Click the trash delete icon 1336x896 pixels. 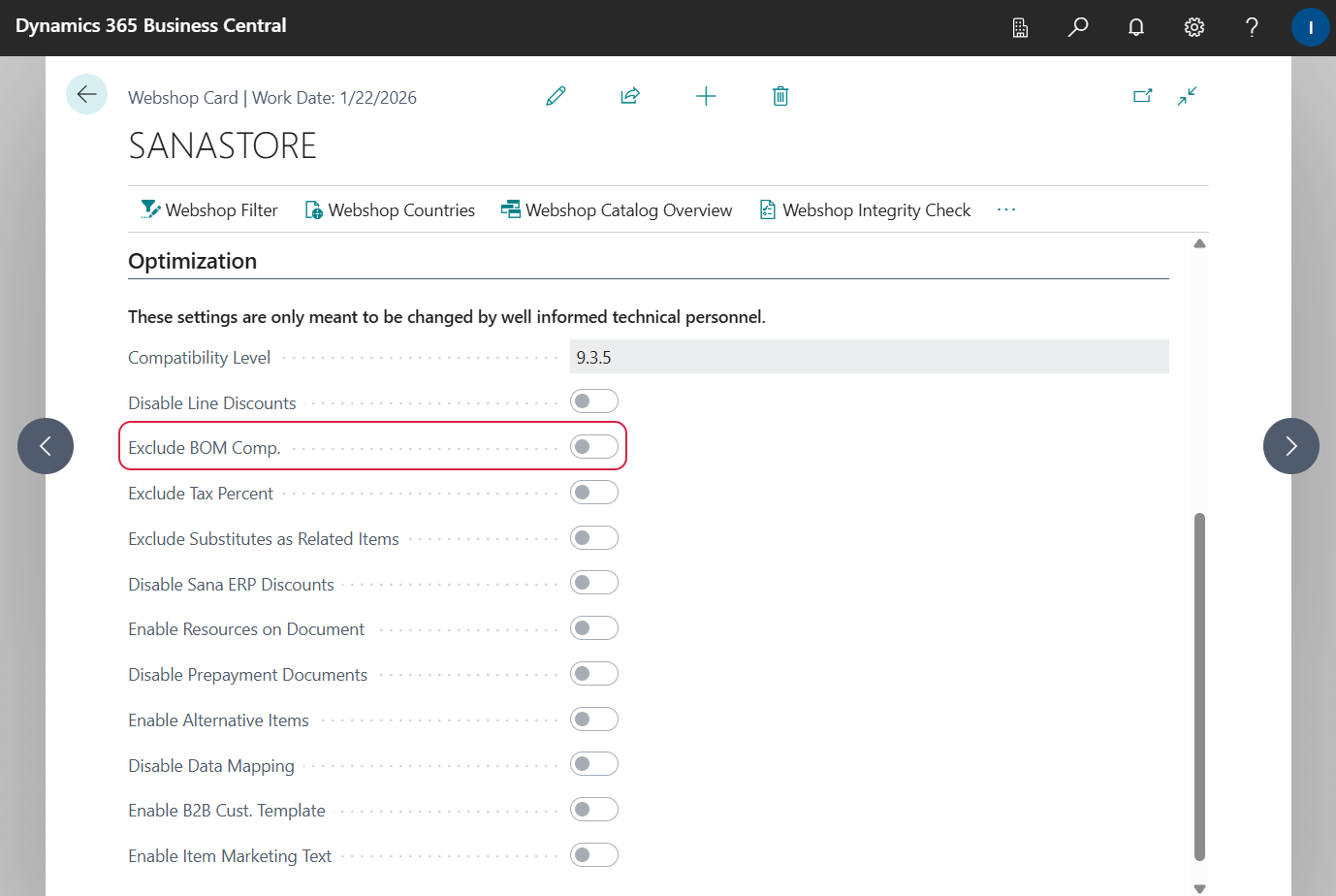780,96
